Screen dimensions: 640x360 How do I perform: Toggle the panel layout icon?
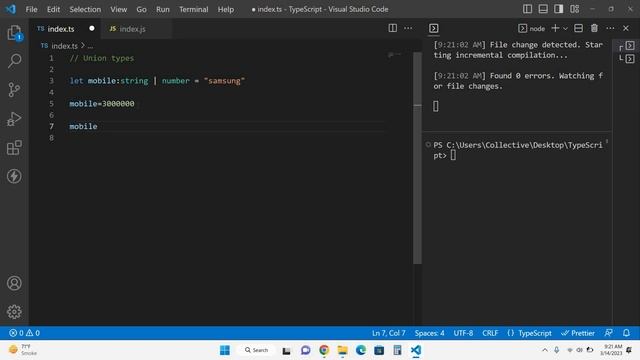pos(543,9)
